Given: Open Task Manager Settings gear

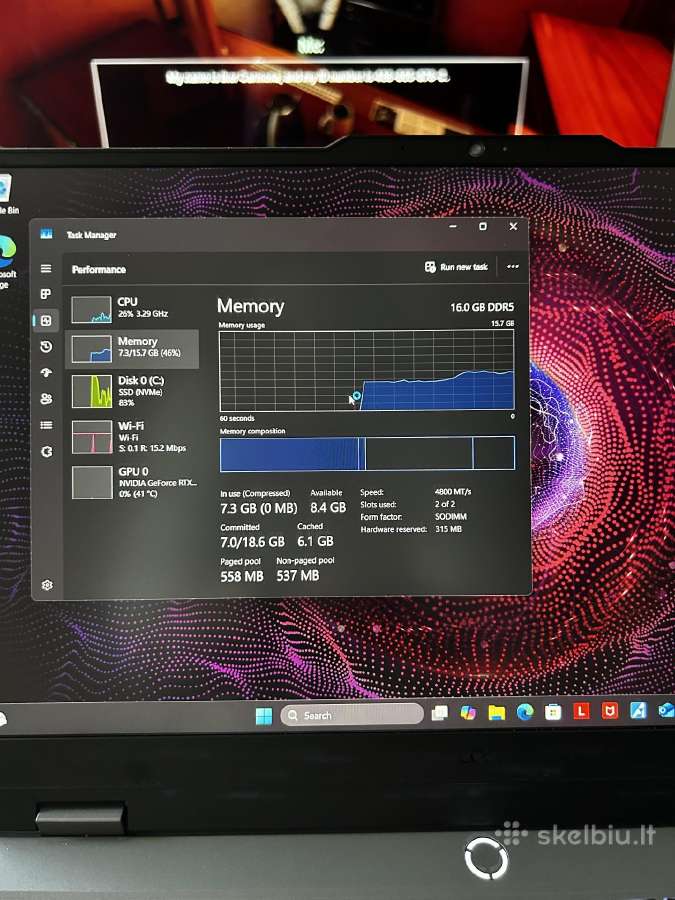Looking at the screenshot, I should 47,585.
